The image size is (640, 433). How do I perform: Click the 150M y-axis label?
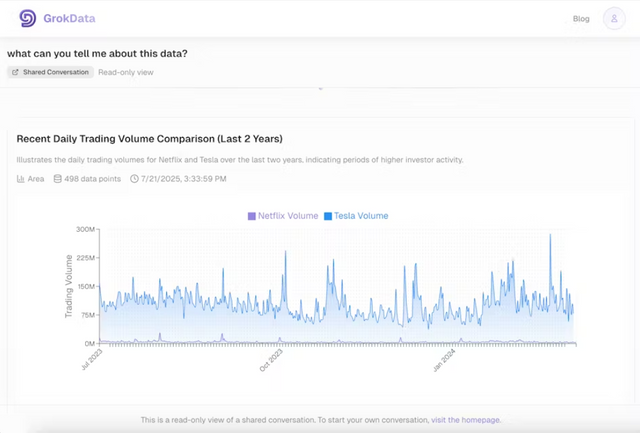[85, 286]
